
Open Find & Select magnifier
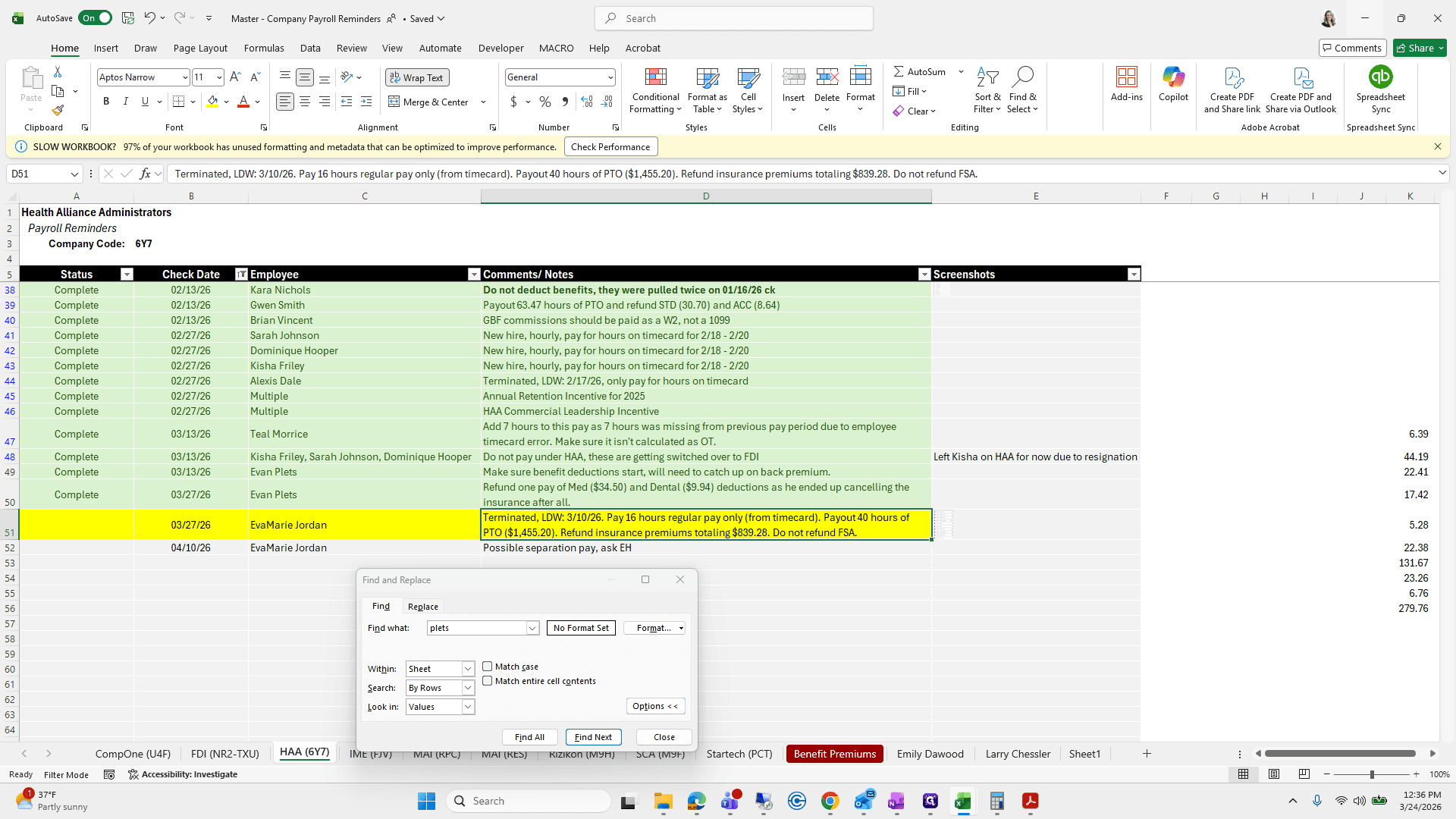(x=1022, y=91)
